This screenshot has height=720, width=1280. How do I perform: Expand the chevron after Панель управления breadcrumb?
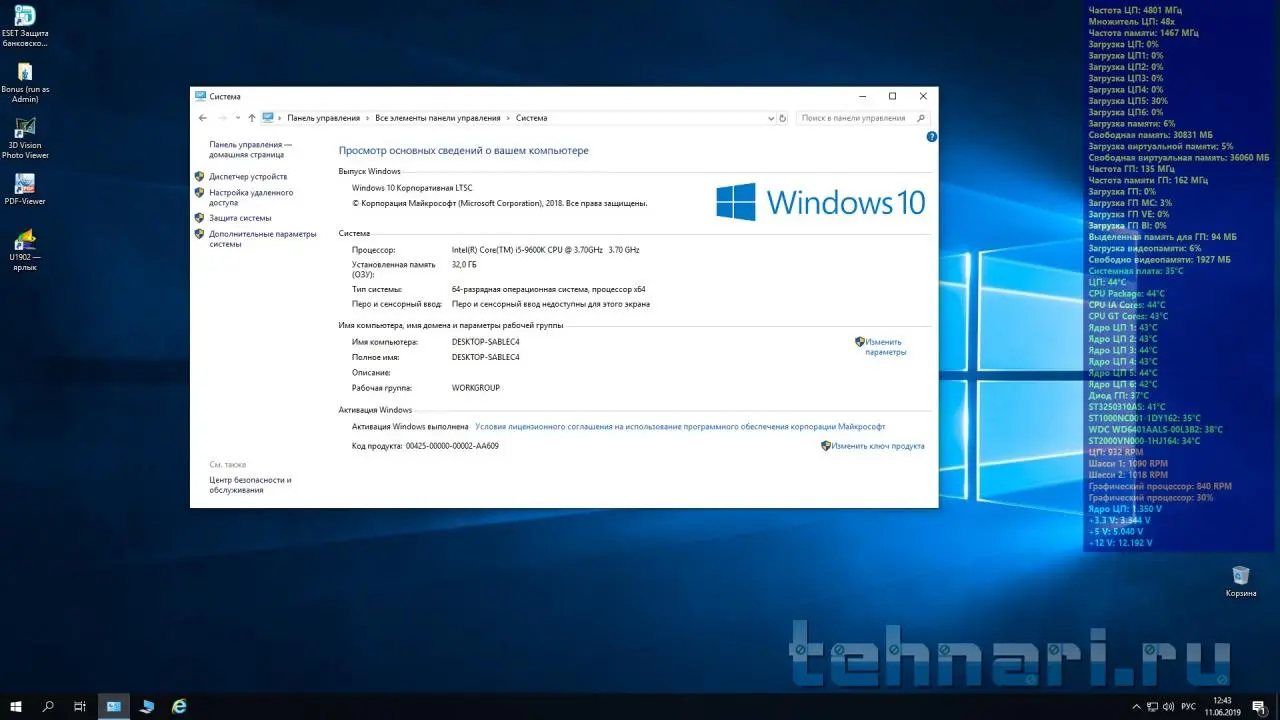tap(367, 118)
